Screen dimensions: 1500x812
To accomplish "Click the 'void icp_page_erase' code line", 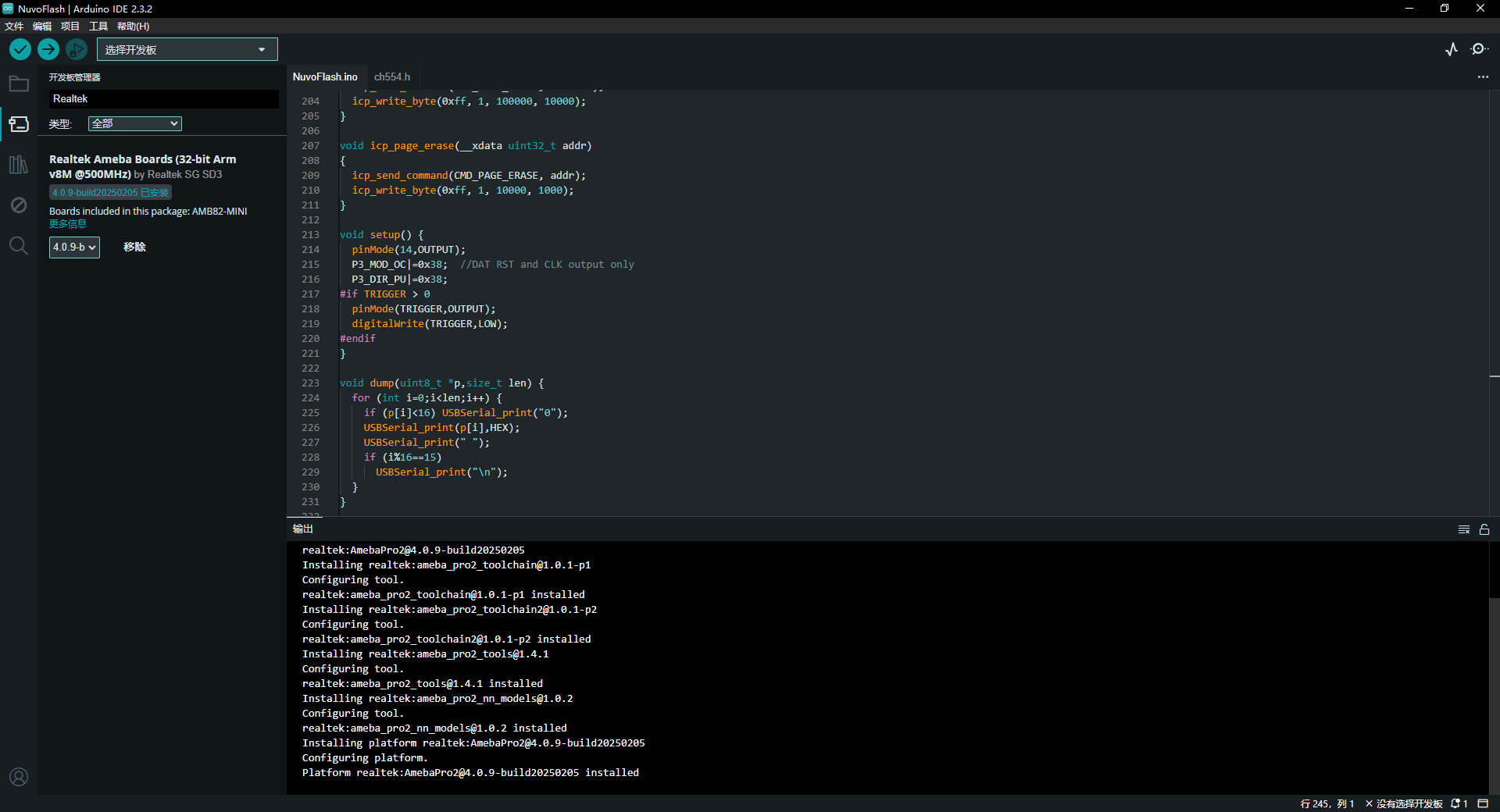I will 466,145.
